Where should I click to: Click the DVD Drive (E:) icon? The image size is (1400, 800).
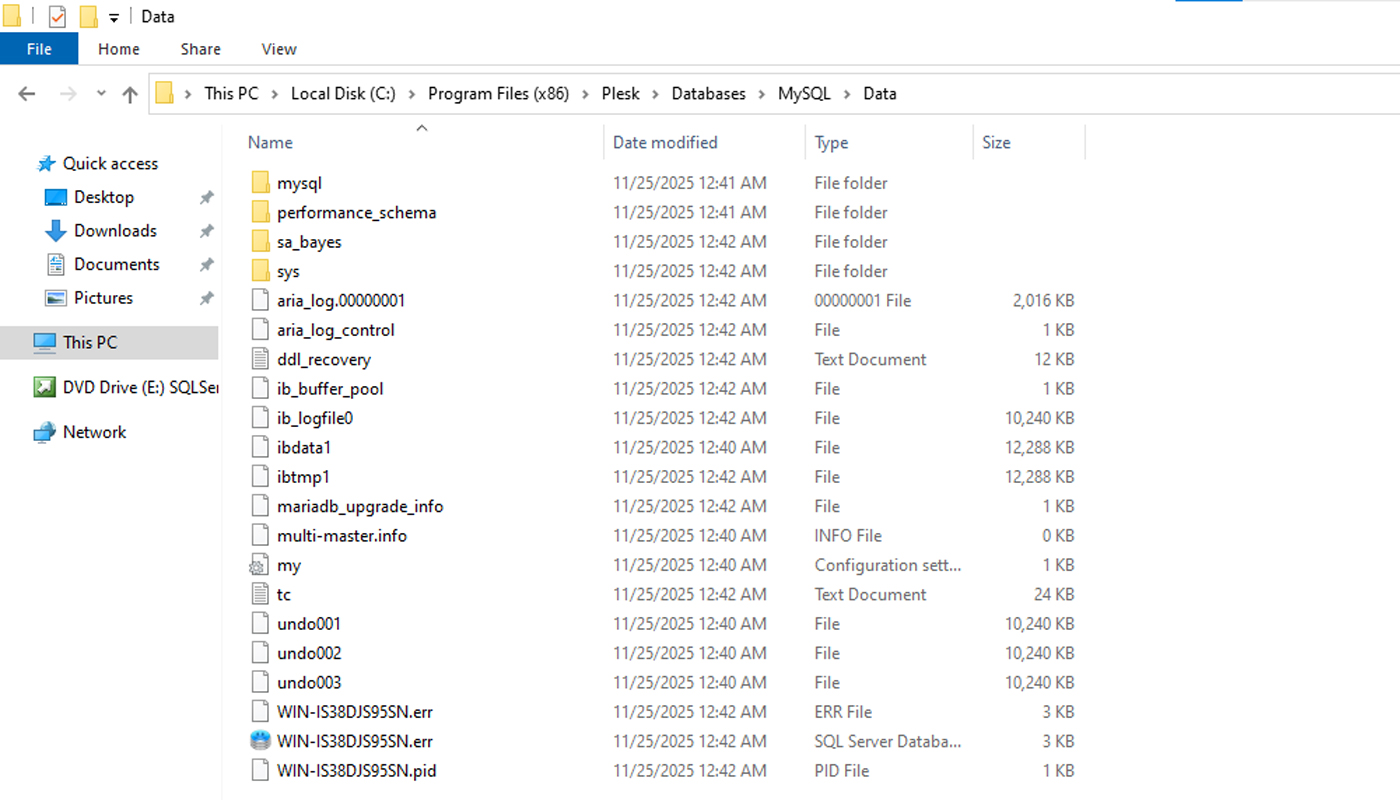(x=44, y=387)
